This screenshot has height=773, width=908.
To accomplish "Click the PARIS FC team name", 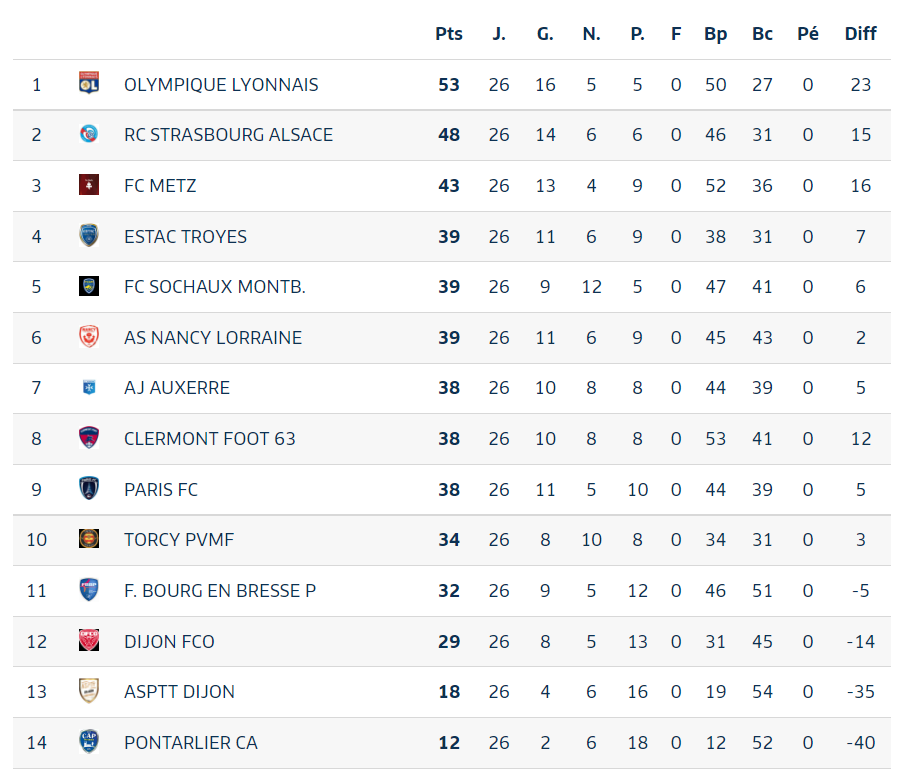I will (161, 489).
